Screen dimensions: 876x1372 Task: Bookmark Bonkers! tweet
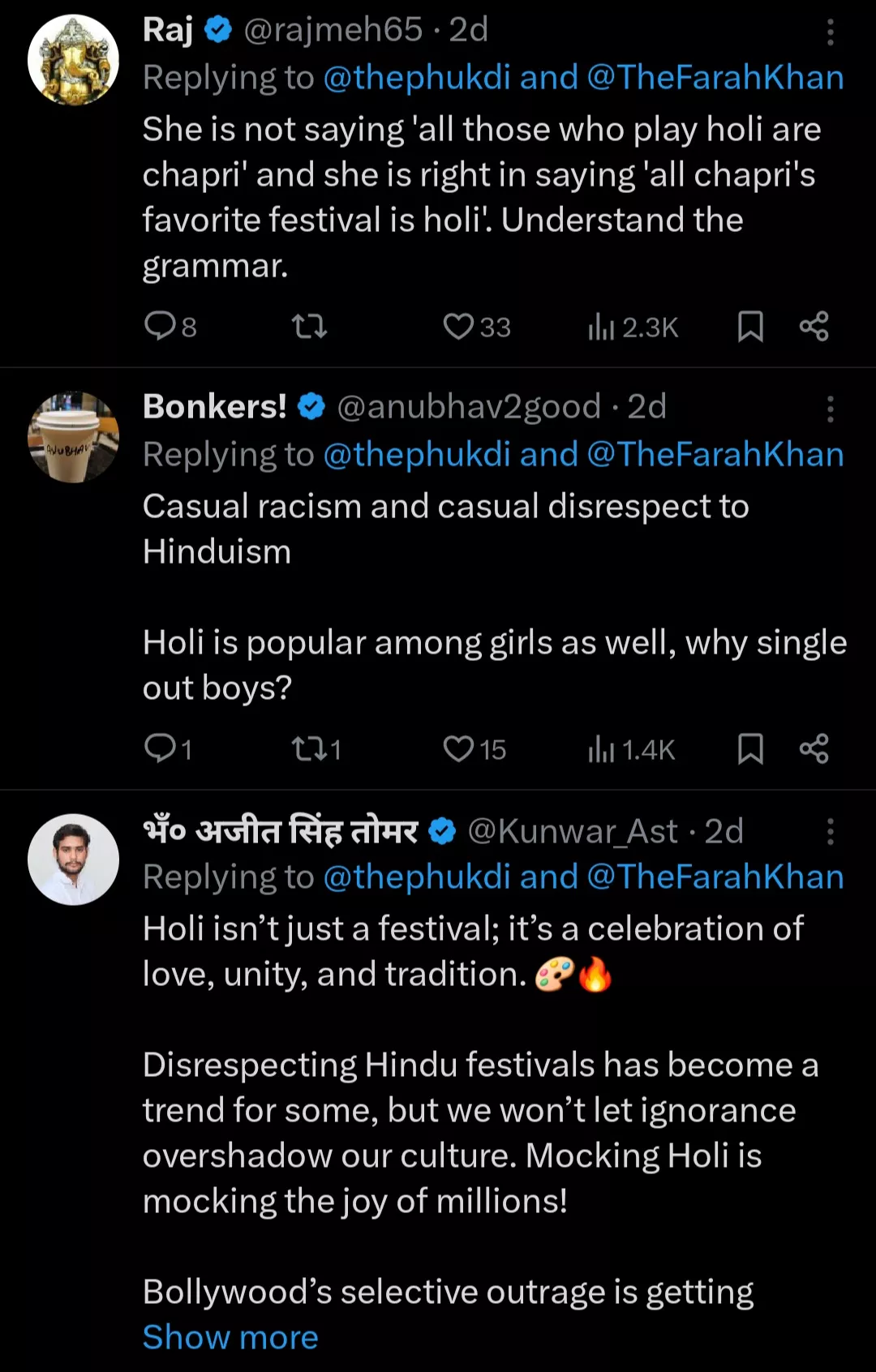pyautogui.click(x=750, y=748)
